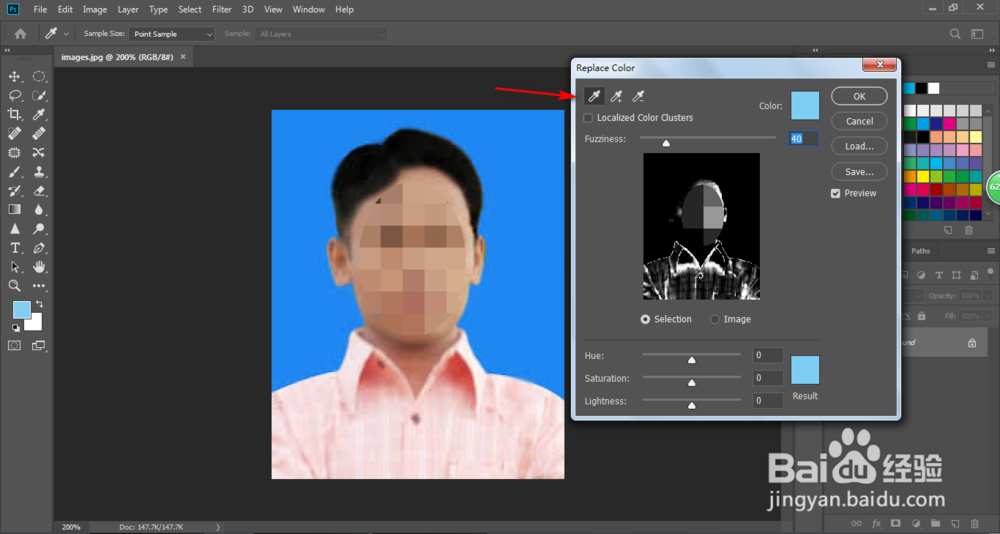This screenshot has width=1000, height=534.
Task: Open the search icon in options bar
Action: click(x=955, y=34)
